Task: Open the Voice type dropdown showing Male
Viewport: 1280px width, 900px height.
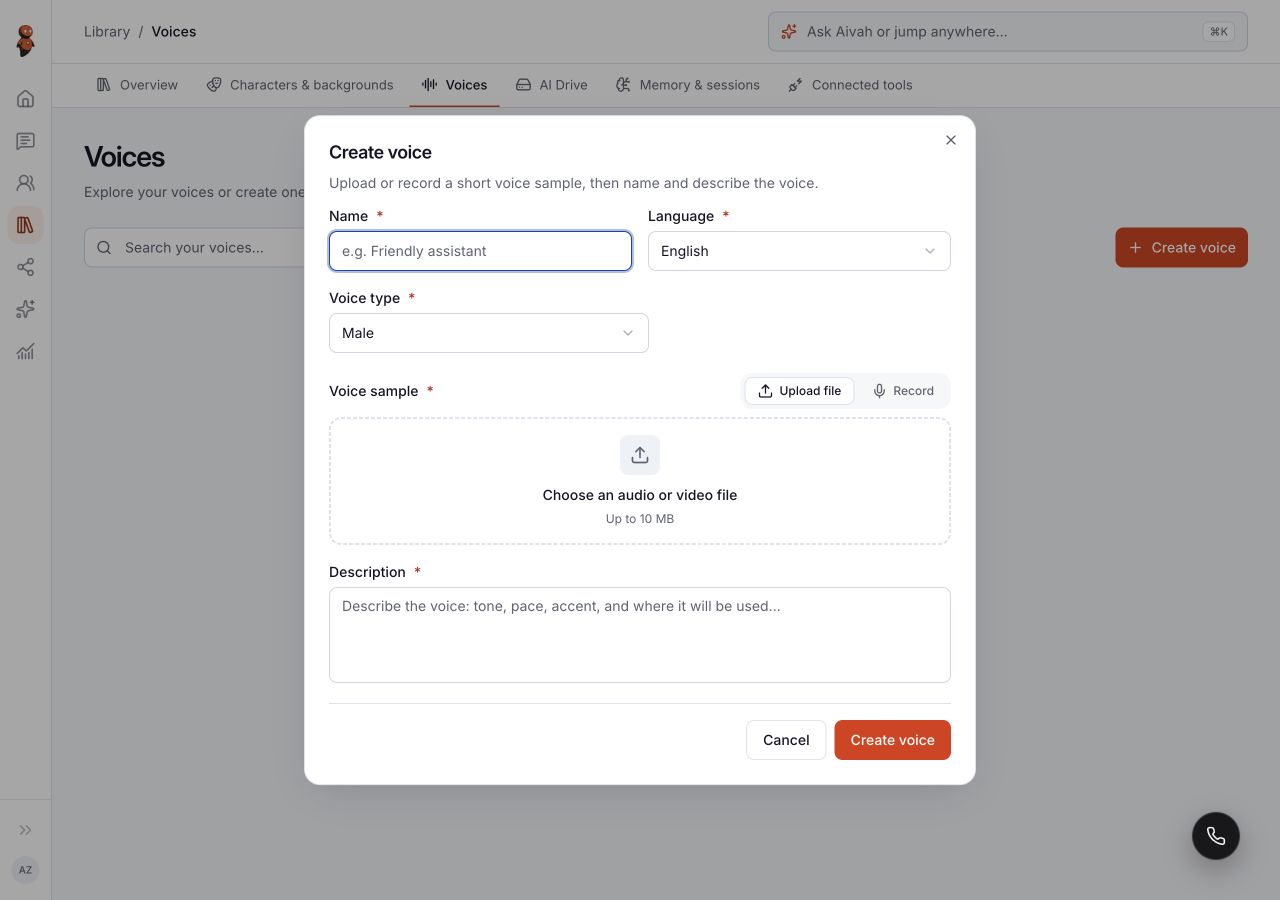Action: [x=489, y=333]
